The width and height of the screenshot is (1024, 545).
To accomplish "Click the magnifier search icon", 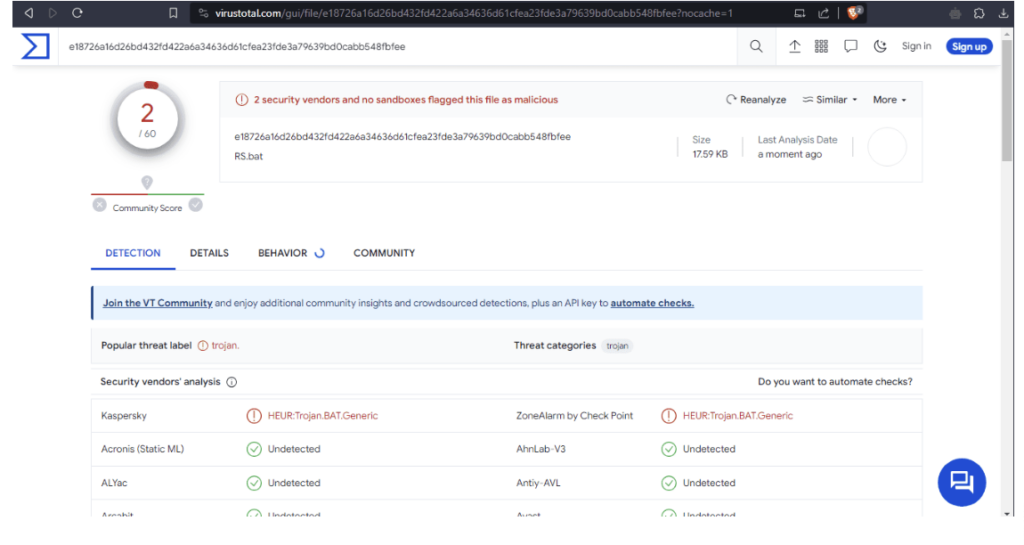I will pyautogui.click(x=756, y=46).
